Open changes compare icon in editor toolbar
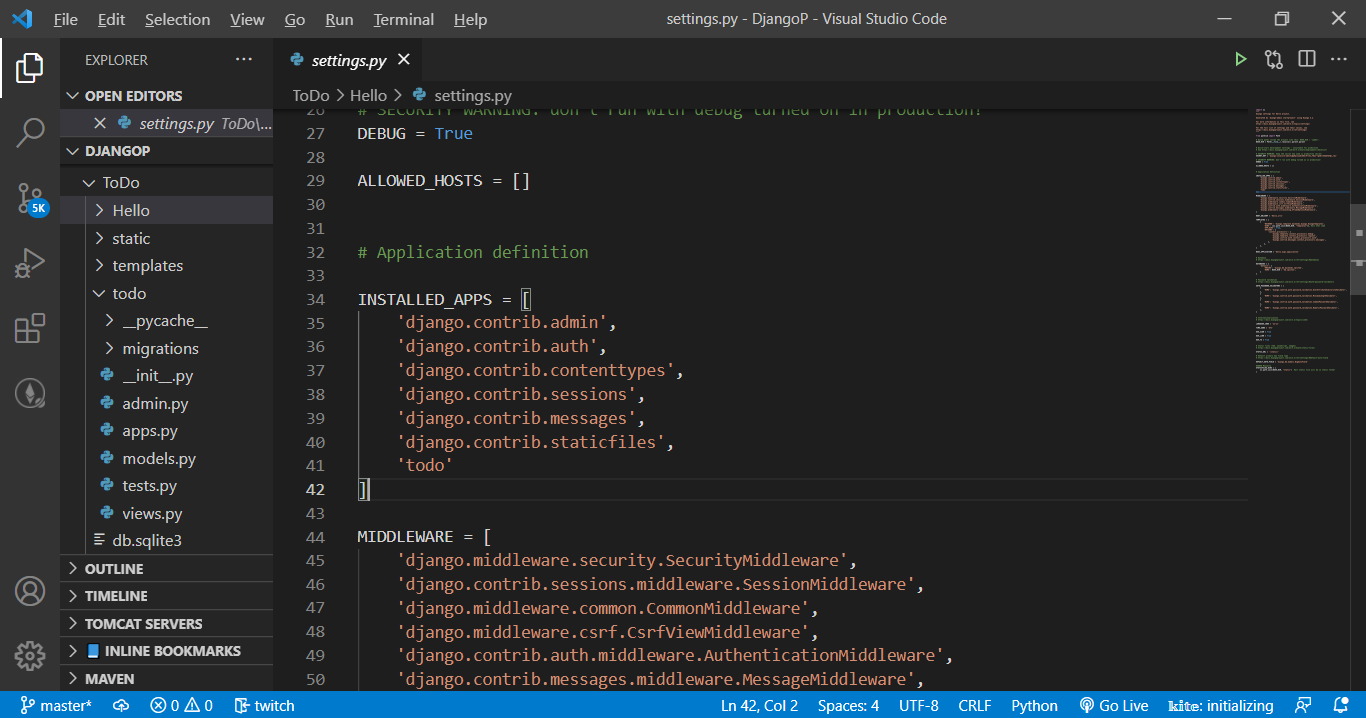The width and height of the screenshot is (1366, 718). (1274, 60)
